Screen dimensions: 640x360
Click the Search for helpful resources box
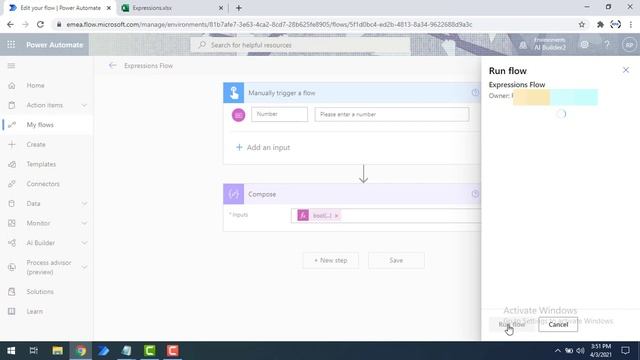tap(300, 45)
